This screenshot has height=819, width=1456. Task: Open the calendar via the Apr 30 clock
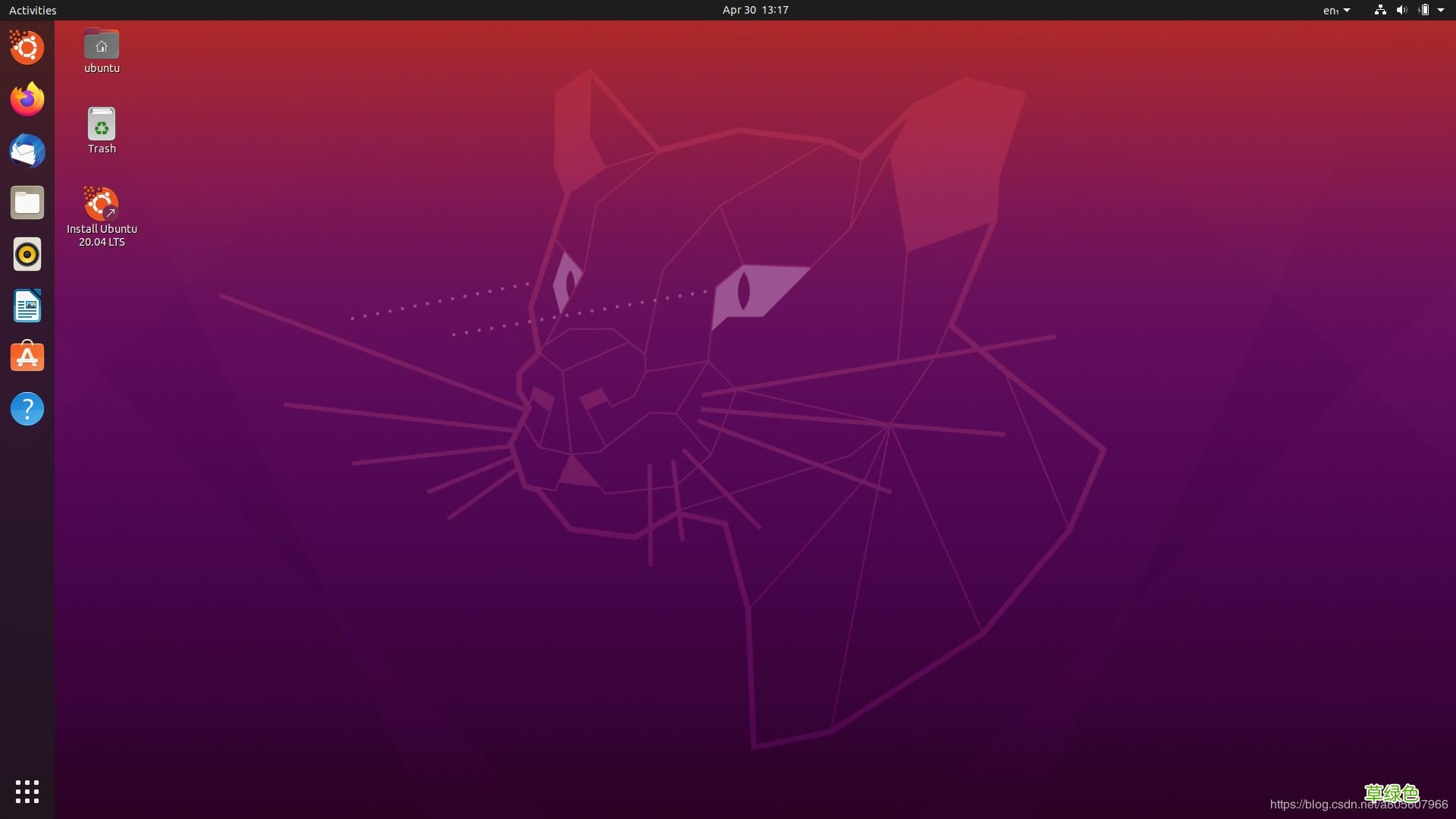[755, 10]
